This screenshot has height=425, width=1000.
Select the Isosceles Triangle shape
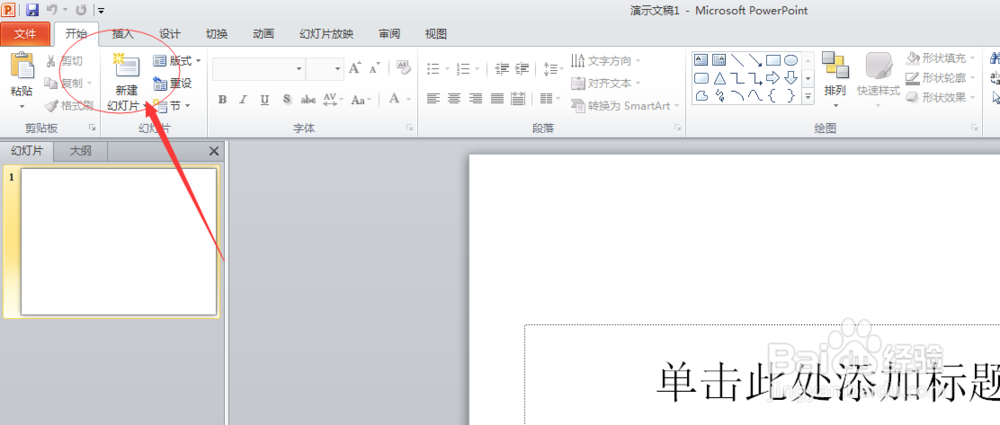pos(719,78)
